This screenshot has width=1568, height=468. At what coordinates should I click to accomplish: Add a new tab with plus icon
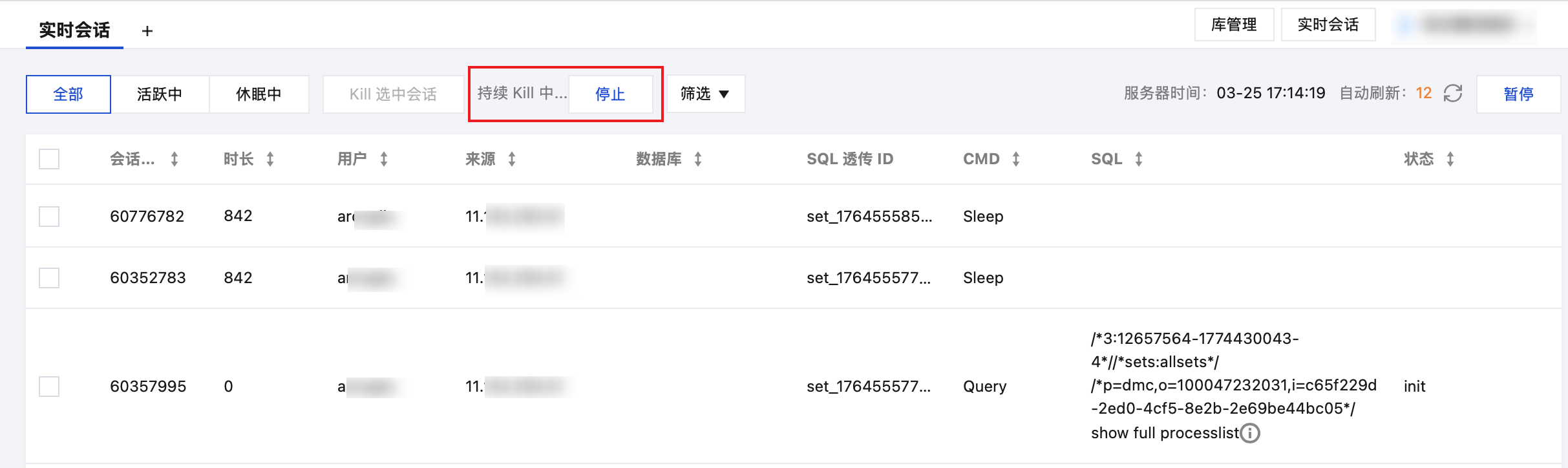click(x=147, y=31)
